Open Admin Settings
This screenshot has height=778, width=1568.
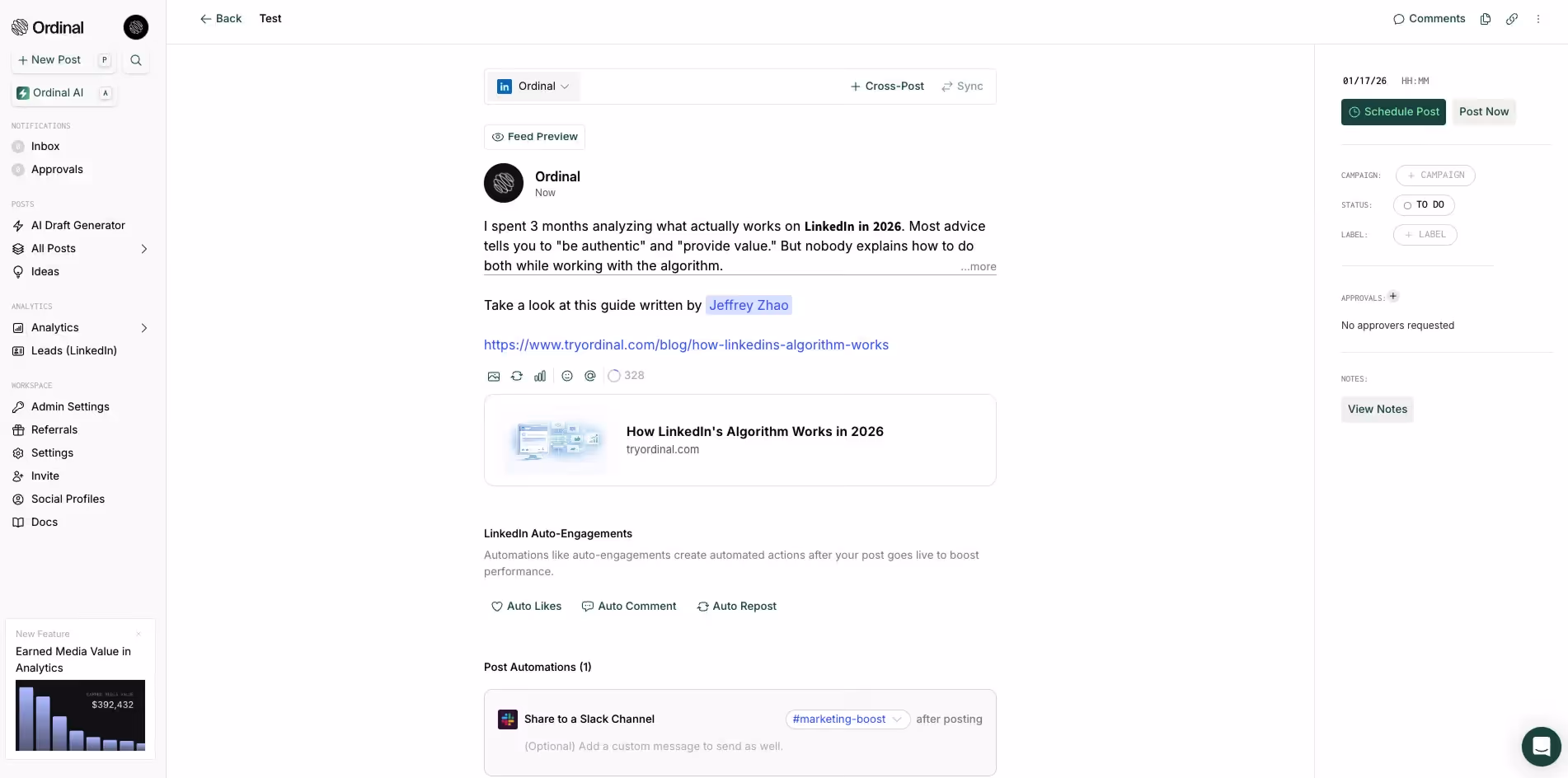(x=70, y=407)
